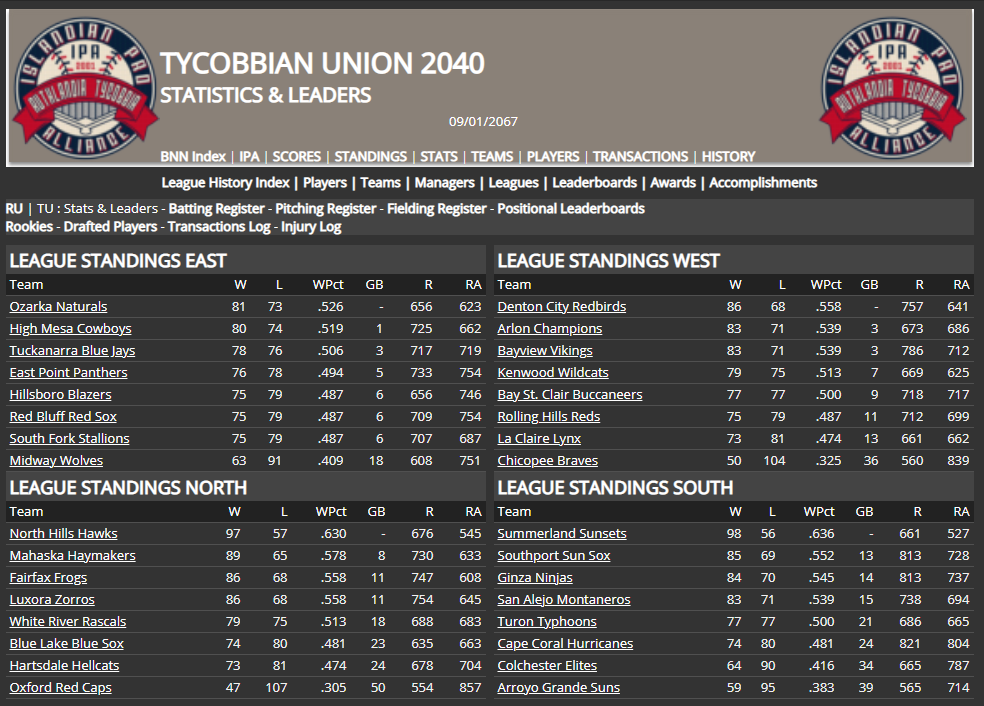This screenshot has height=706, width=984.
Task: Open Ginza Ninjas team page
Action: click(535, 578)
